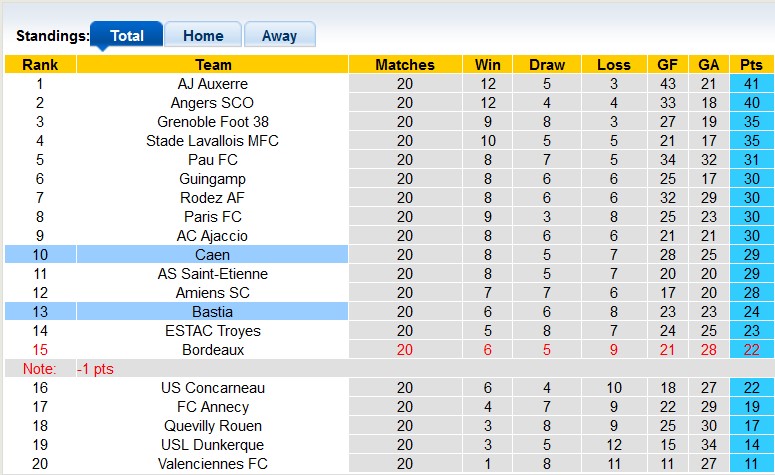Click the "-1 pts" note text

(96, 369)
